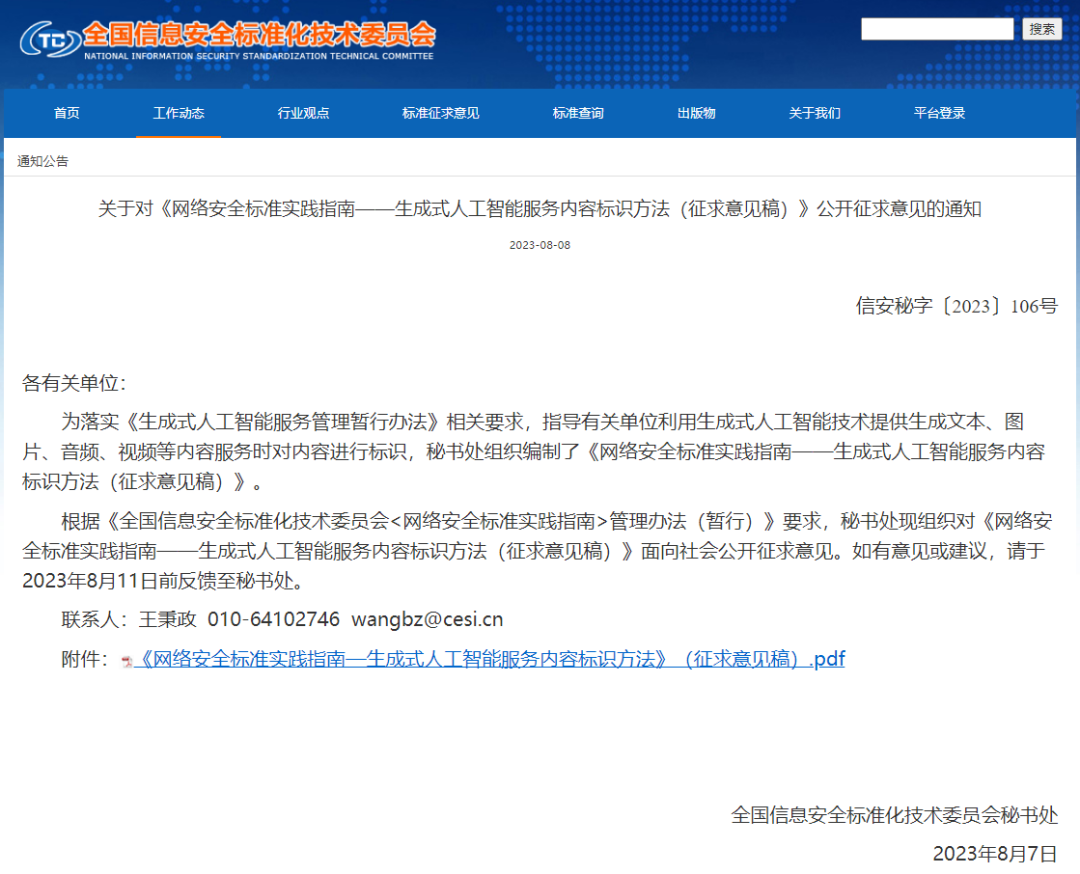This screenshot has width=1080, height=874.
Task: Open the attached PDF 征求意见稿 link
Action: point(490,659)
